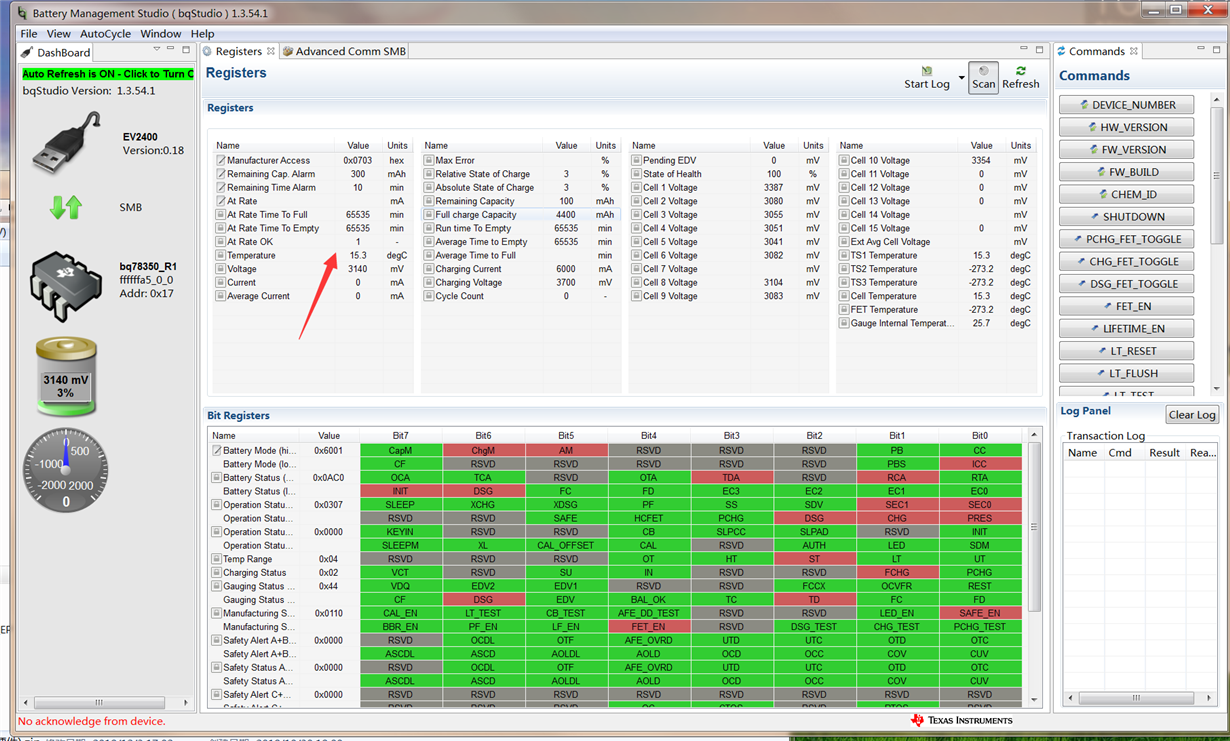
Task: Click the battery level icon showing 3140 mV
Action: click(x=66, y=377)
